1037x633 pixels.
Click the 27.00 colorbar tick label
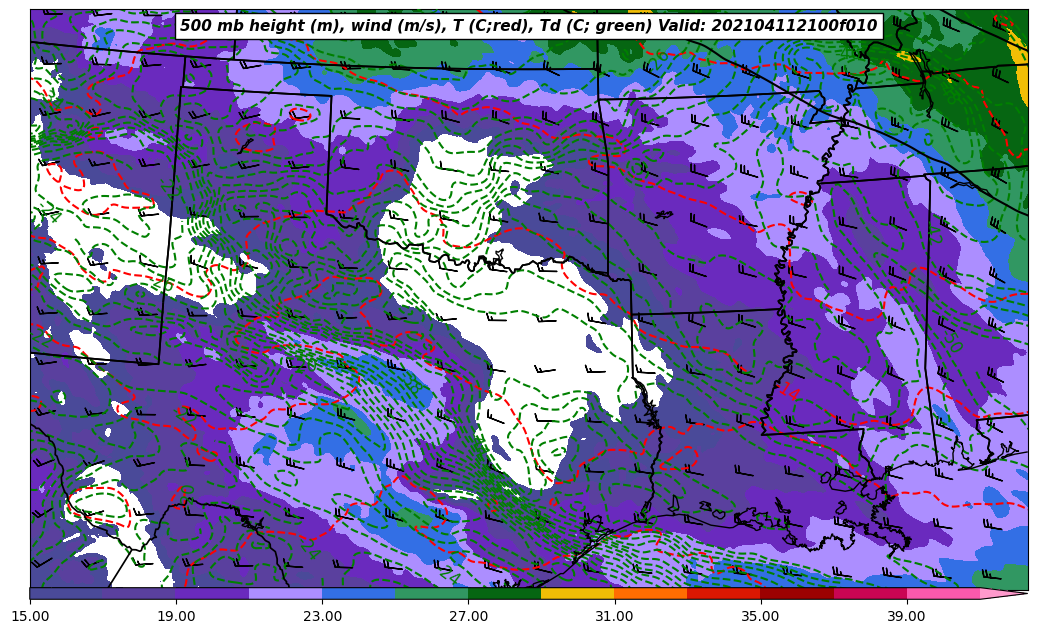pos(468,617)
